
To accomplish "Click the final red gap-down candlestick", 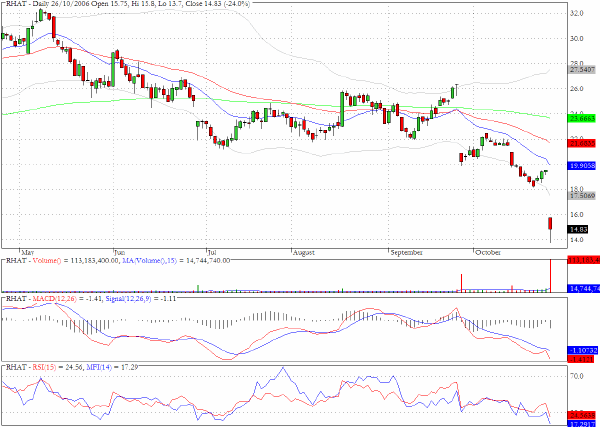I will (x=551, y=228).
